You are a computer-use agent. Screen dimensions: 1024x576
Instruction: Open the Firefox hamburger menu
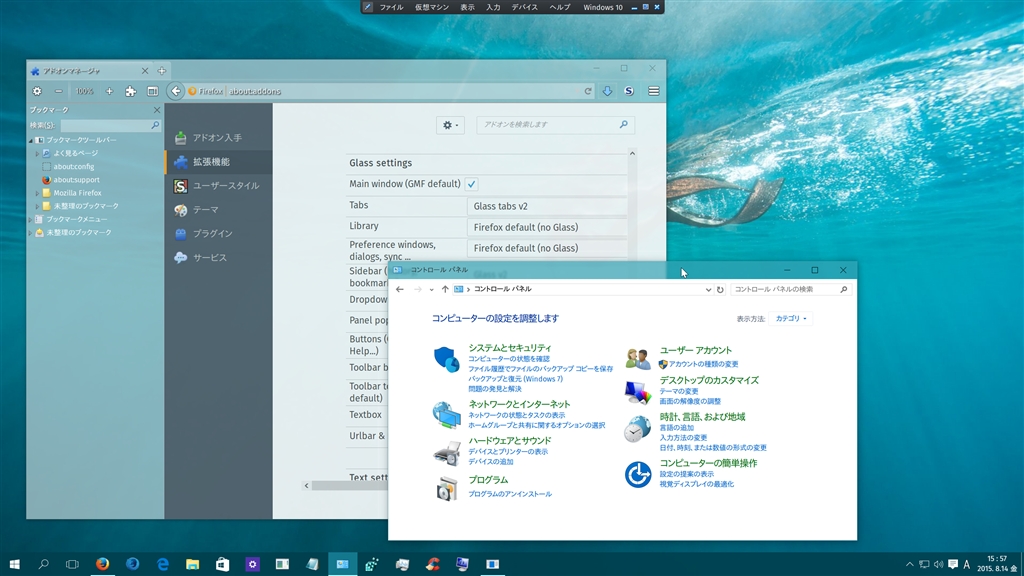click(x=654, y=91)
